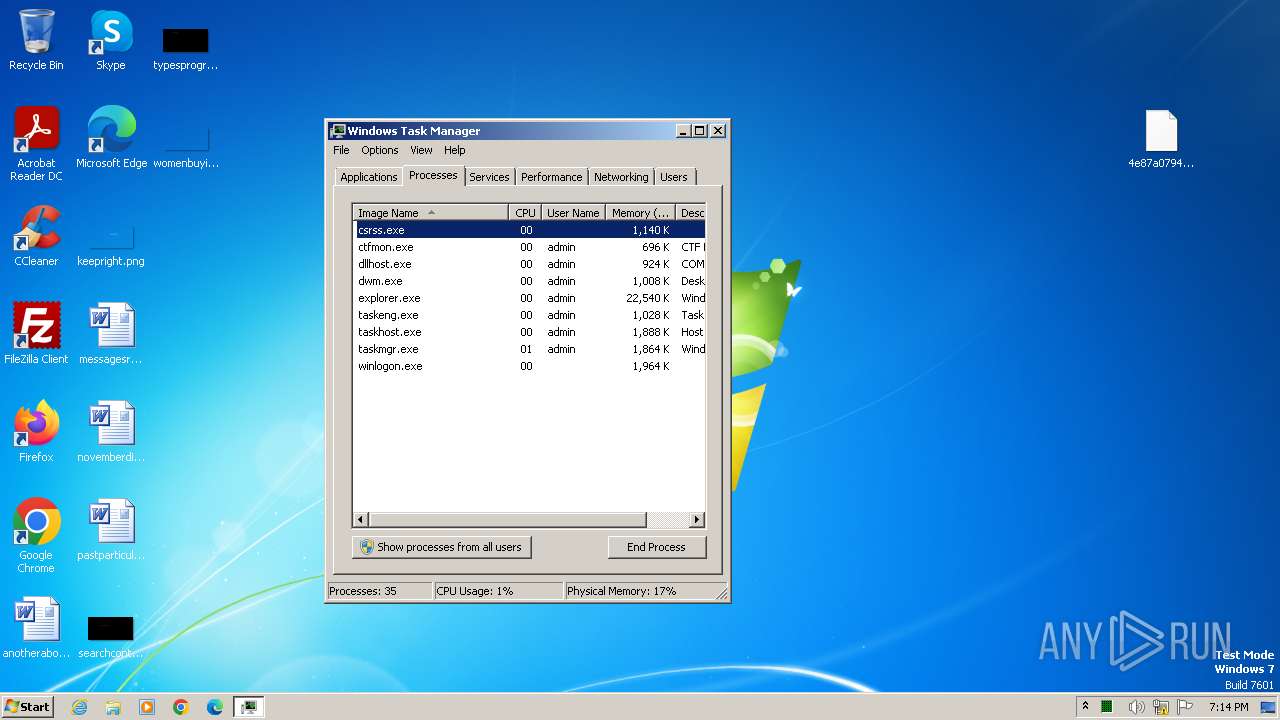Image resolution: width=1280 pixels, height=720 pixels.
Task: Sort processes by CPU column
Action: pyautogui.click(x=525, y=213)
